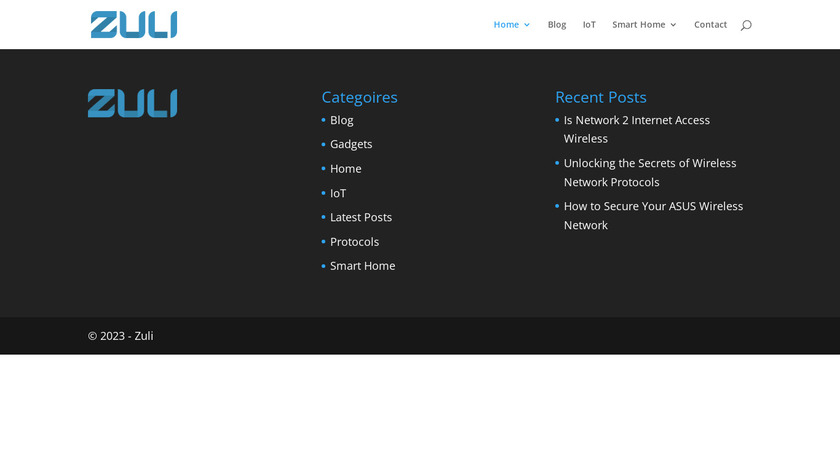Click the Zuli logo in the header
The height and width of the screenshot is (472, 840).
coord(134,25)
